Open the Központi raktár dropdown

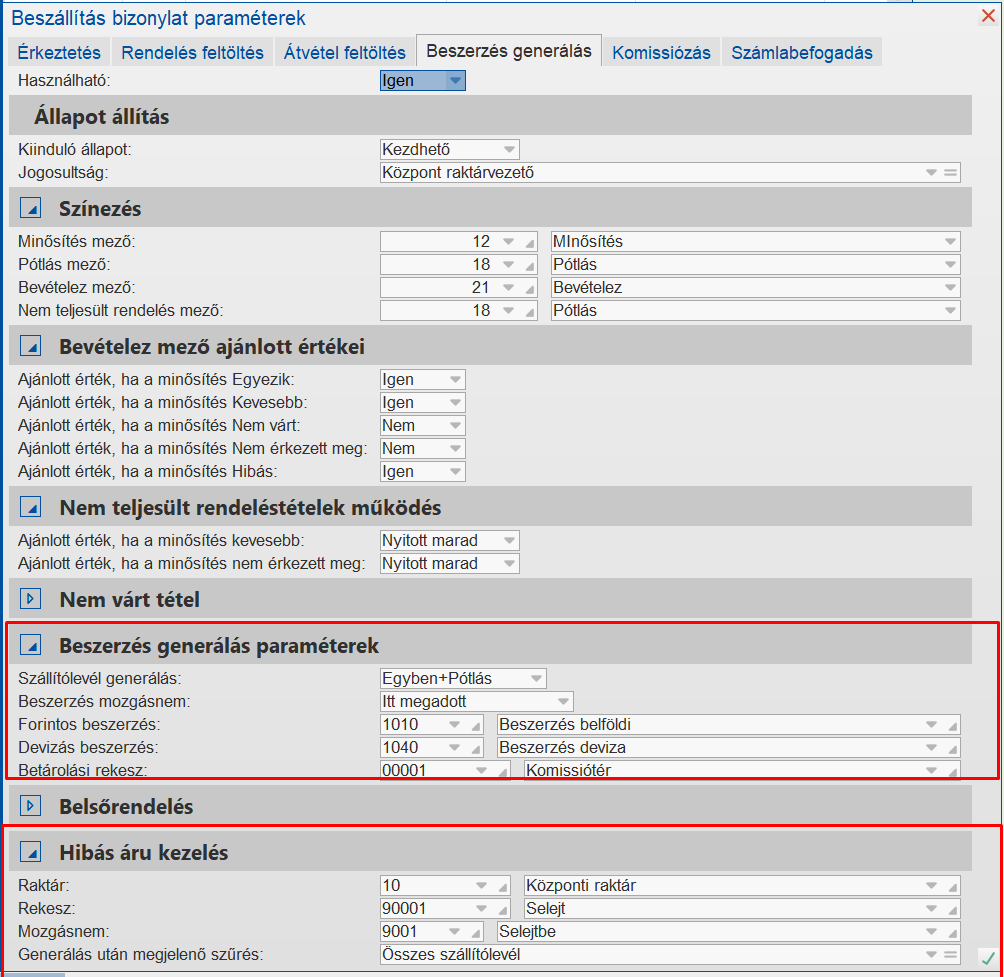(931, 886)
